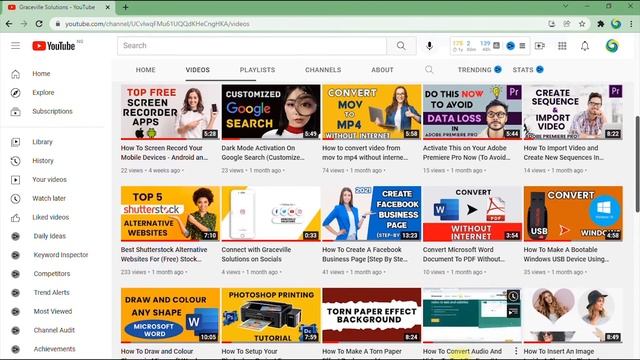Click the Watch later clock icon
This screenshot has width=640, height=360.
tap(16, 198)
